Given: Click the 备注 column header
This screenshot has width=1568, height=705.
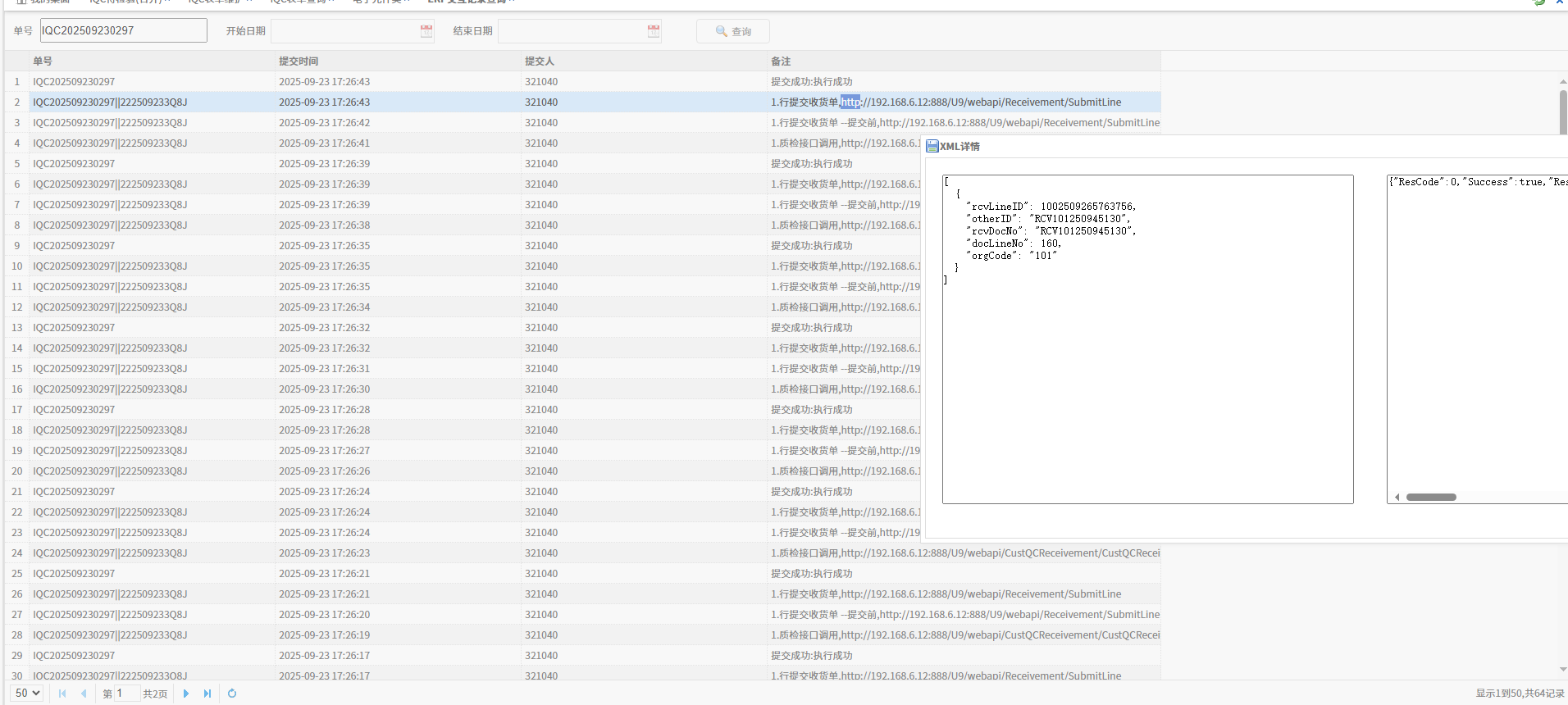Looking at the screenshot, I should pos(781,61).
